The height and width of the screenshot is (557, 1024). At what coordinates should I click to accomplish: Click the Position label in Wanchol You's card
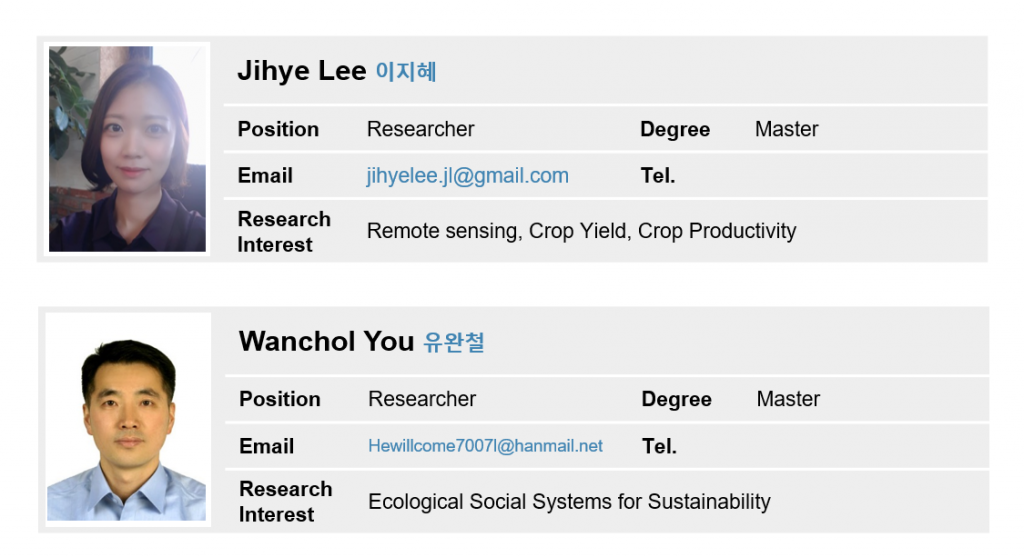[280, 399]
